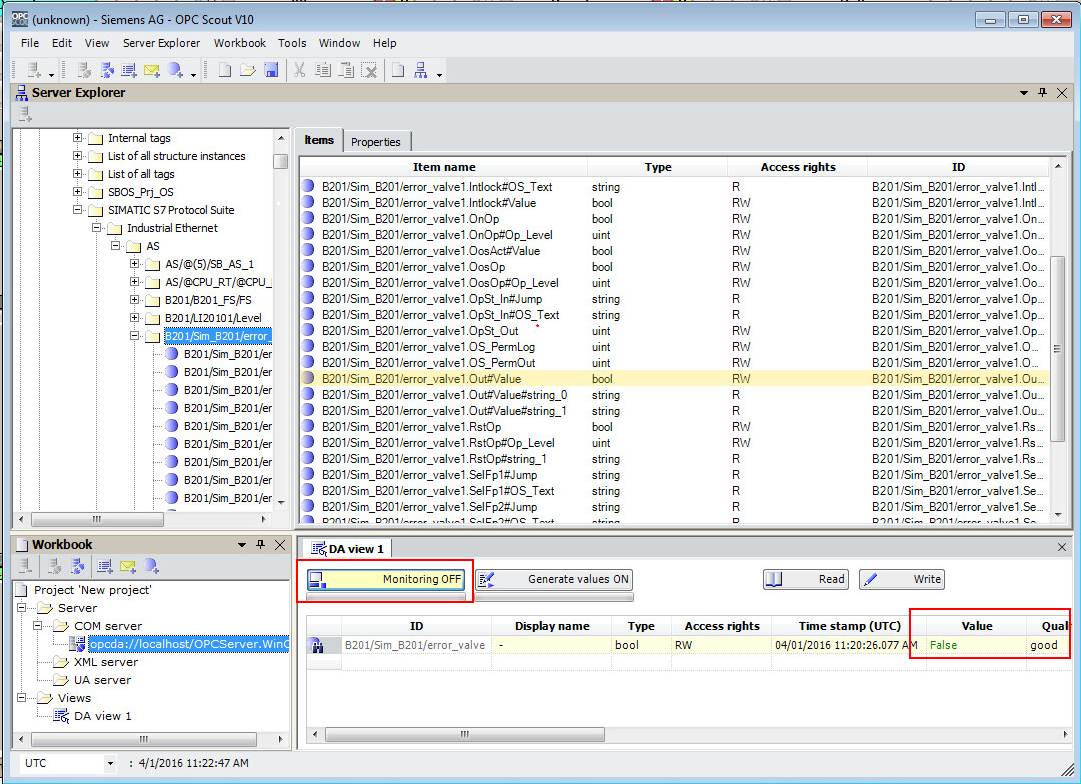
Task: Collapse the SIMATIC S7 Protocol Suite node
Action: 78,210
